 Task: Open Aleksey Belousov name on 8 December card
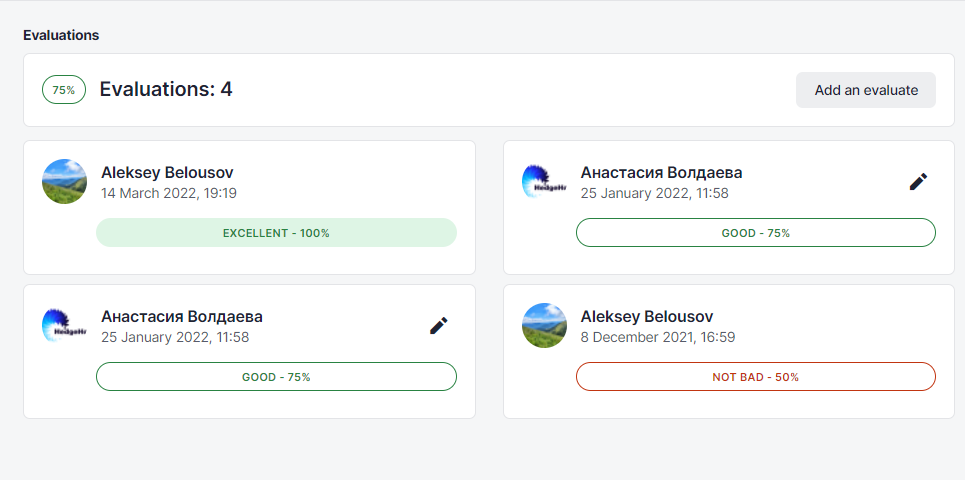click(x=647, y=317)
